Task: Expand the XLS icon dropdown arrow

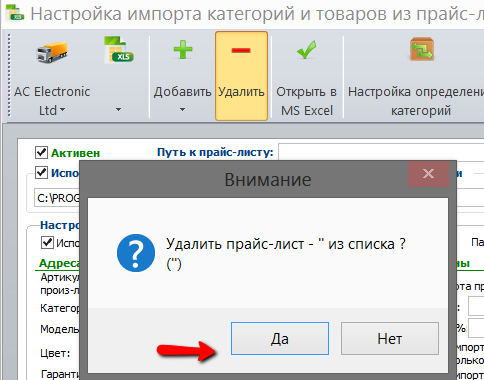Action: point(118,109)
